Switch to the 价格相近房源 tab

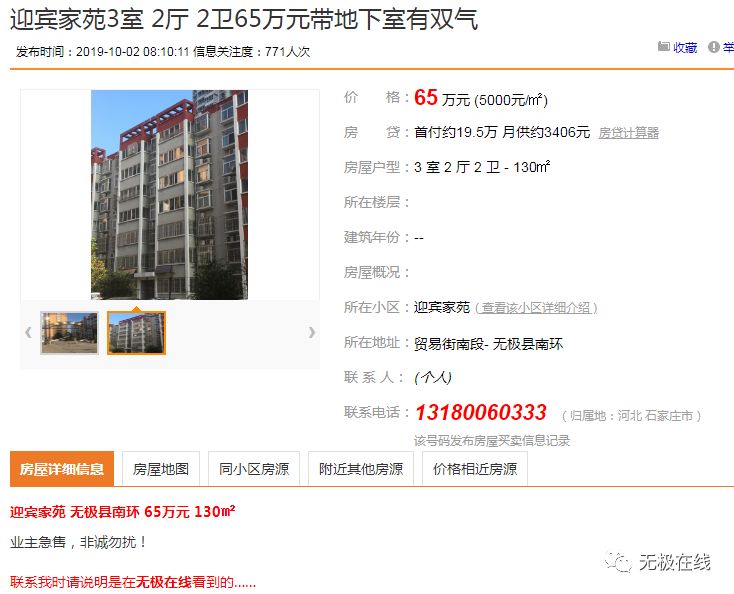[475, 469]
